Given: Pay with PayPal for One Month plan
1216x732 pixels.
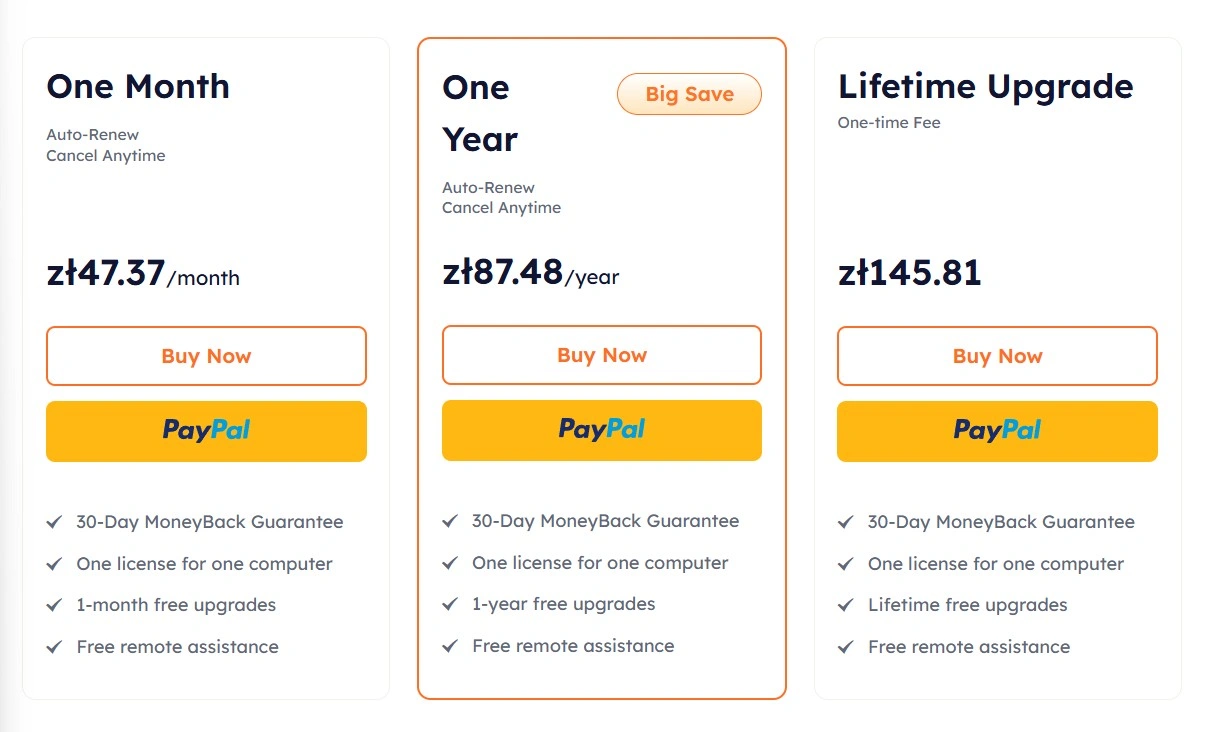Looking at the screenshot, I should pyautogui.click(x=206, y=431).
